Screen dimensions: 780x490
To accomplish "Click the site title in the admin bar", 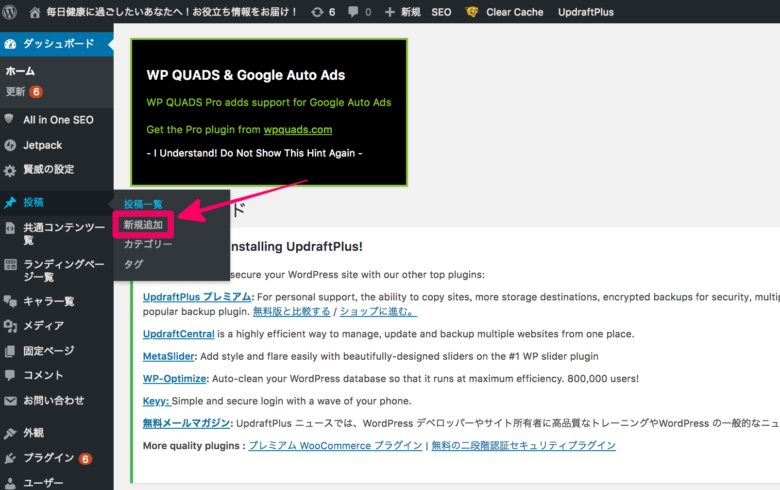I will (x=172, y=12).
